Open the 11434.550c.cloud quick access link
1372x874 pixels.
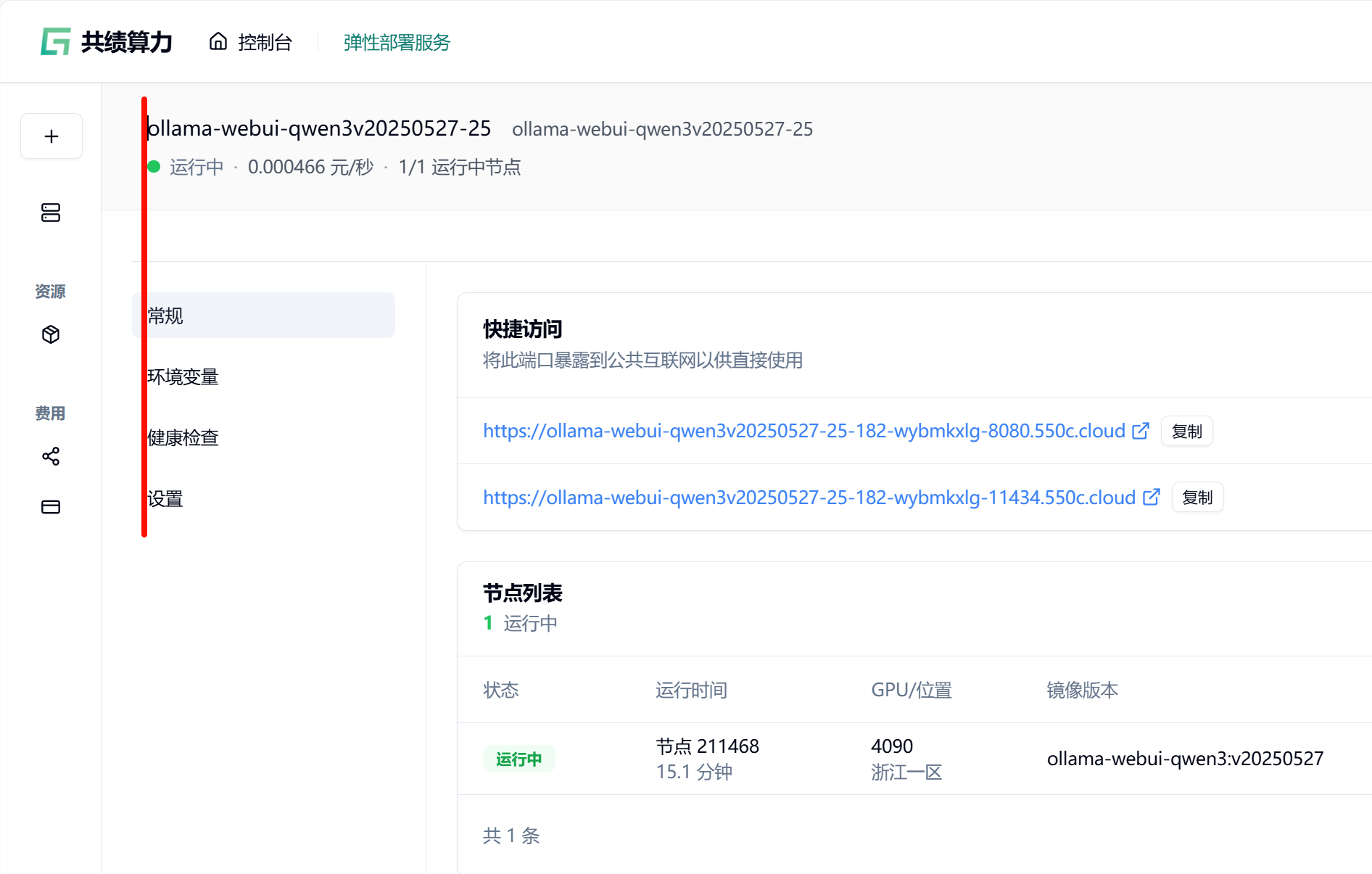809,498
